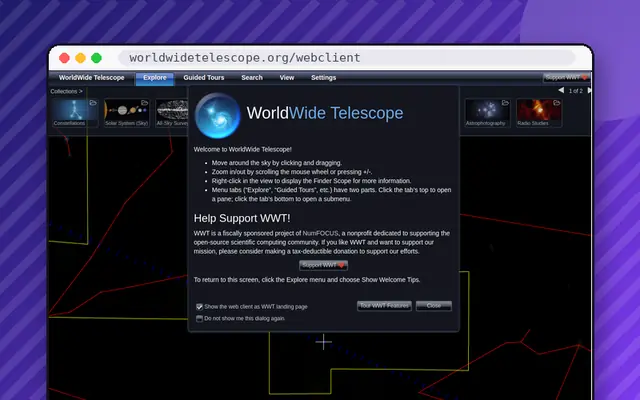Toggle Show web client as WWT landing page
This screenshot has width=640, height=400.
[199, 307]
